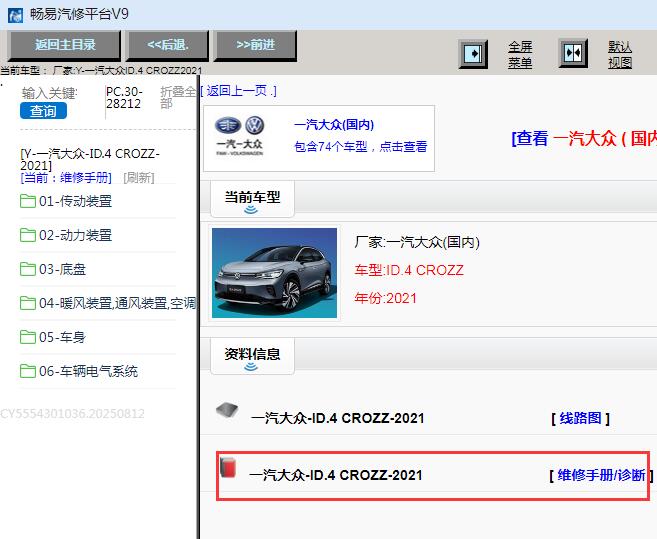Click the folder icon beside 04-暖风装置
The width and height of the screenshot is (657, 539).
[28, 303]
